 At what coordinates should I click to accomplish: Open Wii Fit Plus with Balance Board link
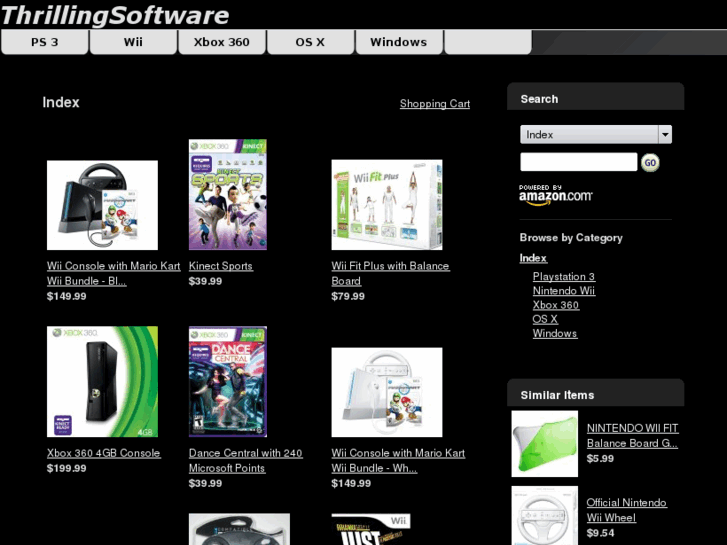coord(390,273)
